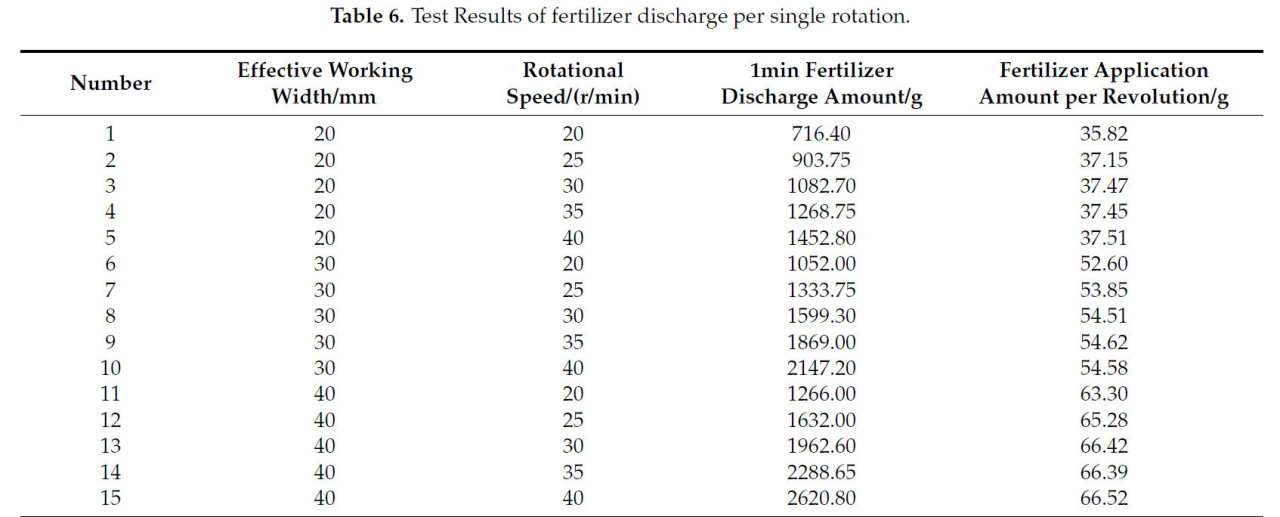Click the row number 13 cell
The height and width of the screenshot is (517, 1280).
[x=111, y=446]
